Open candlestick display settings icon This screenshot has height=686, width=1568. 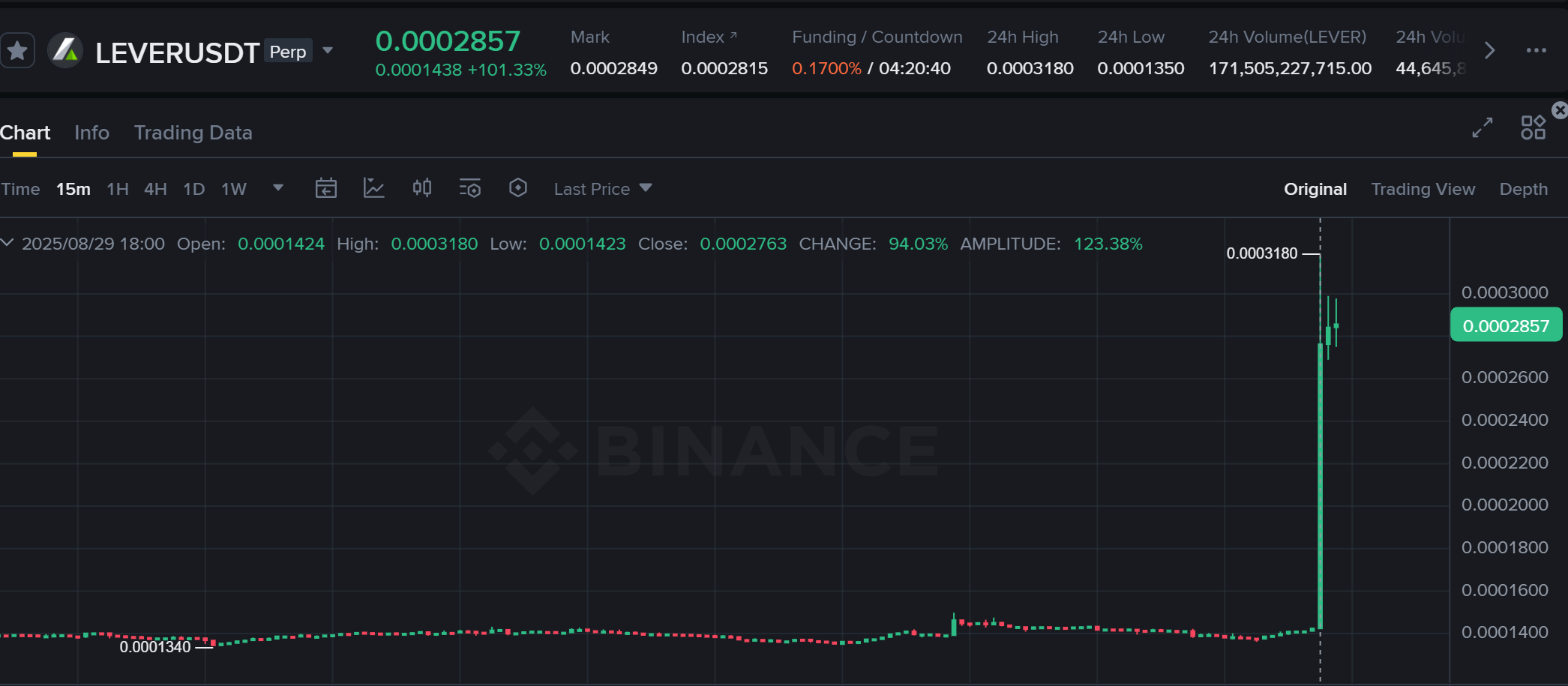coord(421,188)
